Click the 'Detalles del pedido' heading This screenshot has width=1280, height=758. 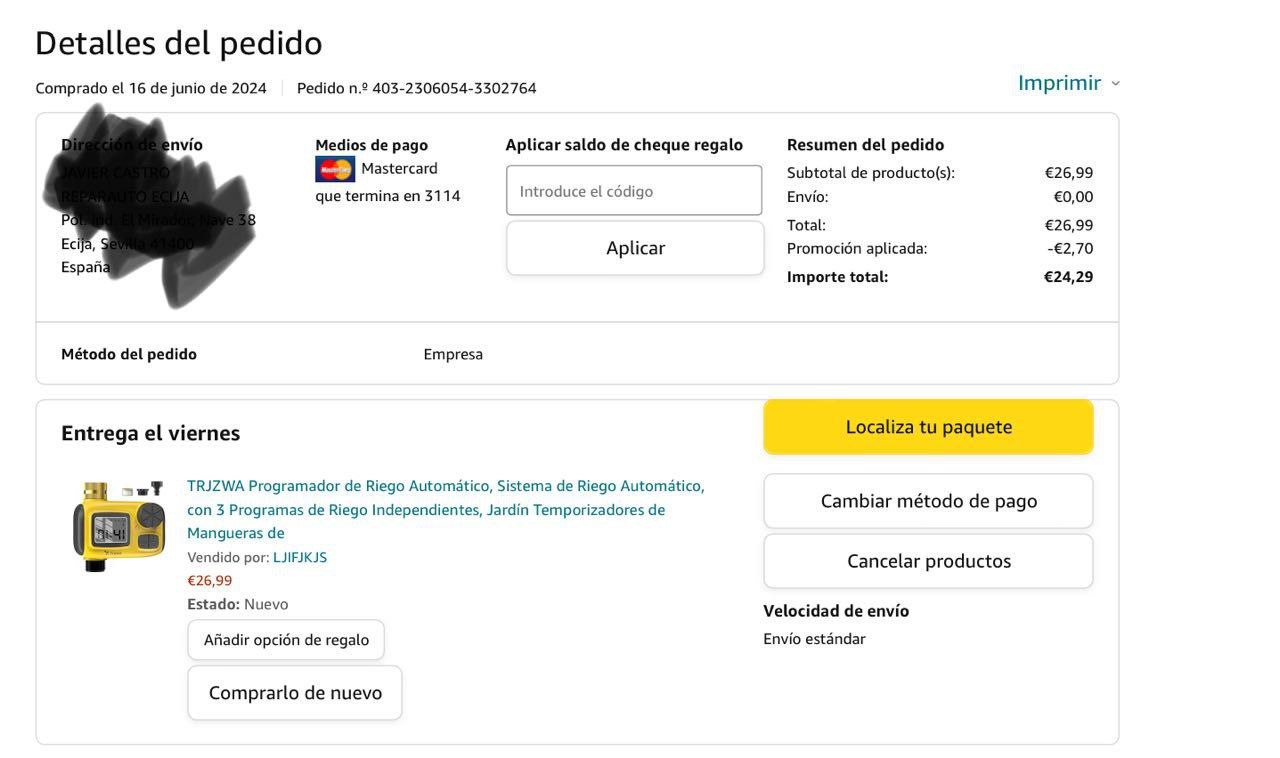(178, 43)
